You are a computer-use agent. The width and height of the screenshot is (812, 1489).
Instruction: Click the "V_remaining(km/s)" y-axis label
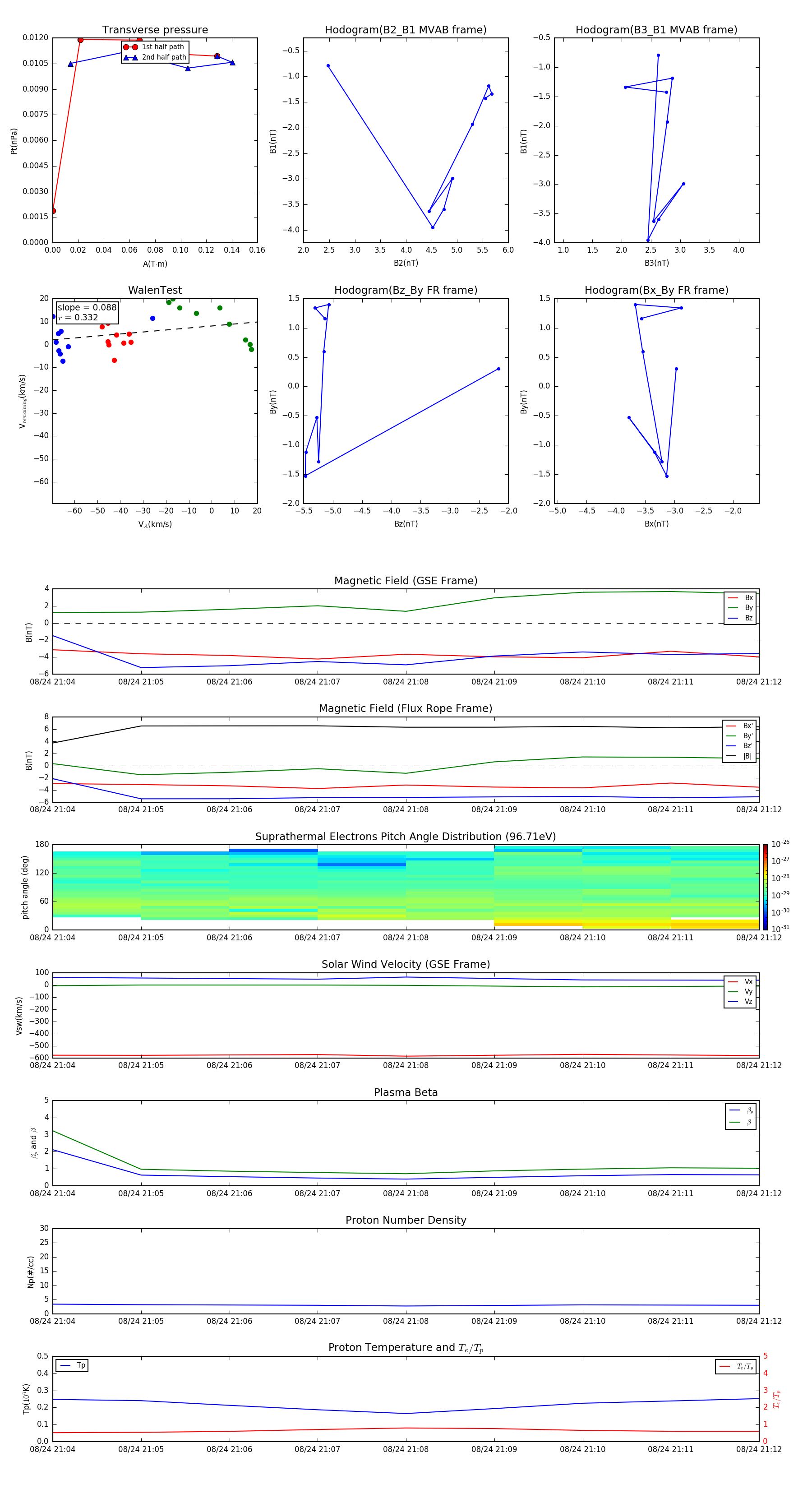(23, 401)
